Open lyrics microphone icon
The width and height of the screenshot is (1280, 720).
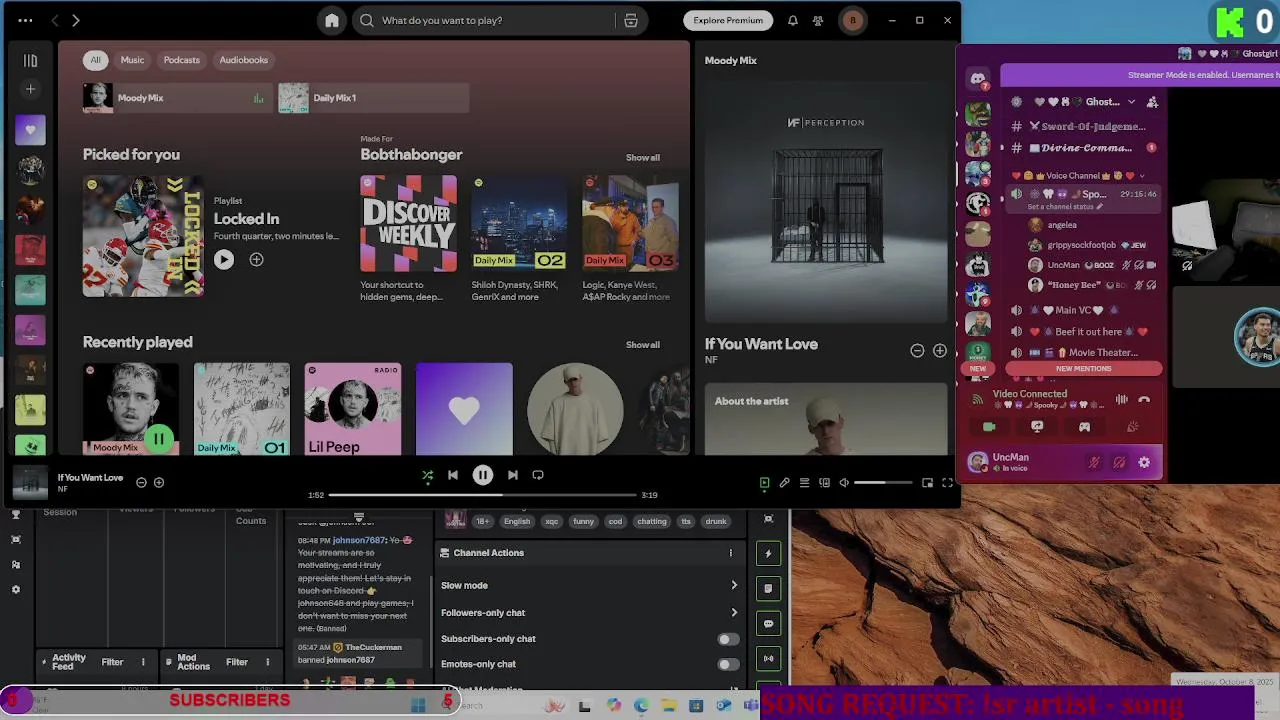(x=785, y=483)
